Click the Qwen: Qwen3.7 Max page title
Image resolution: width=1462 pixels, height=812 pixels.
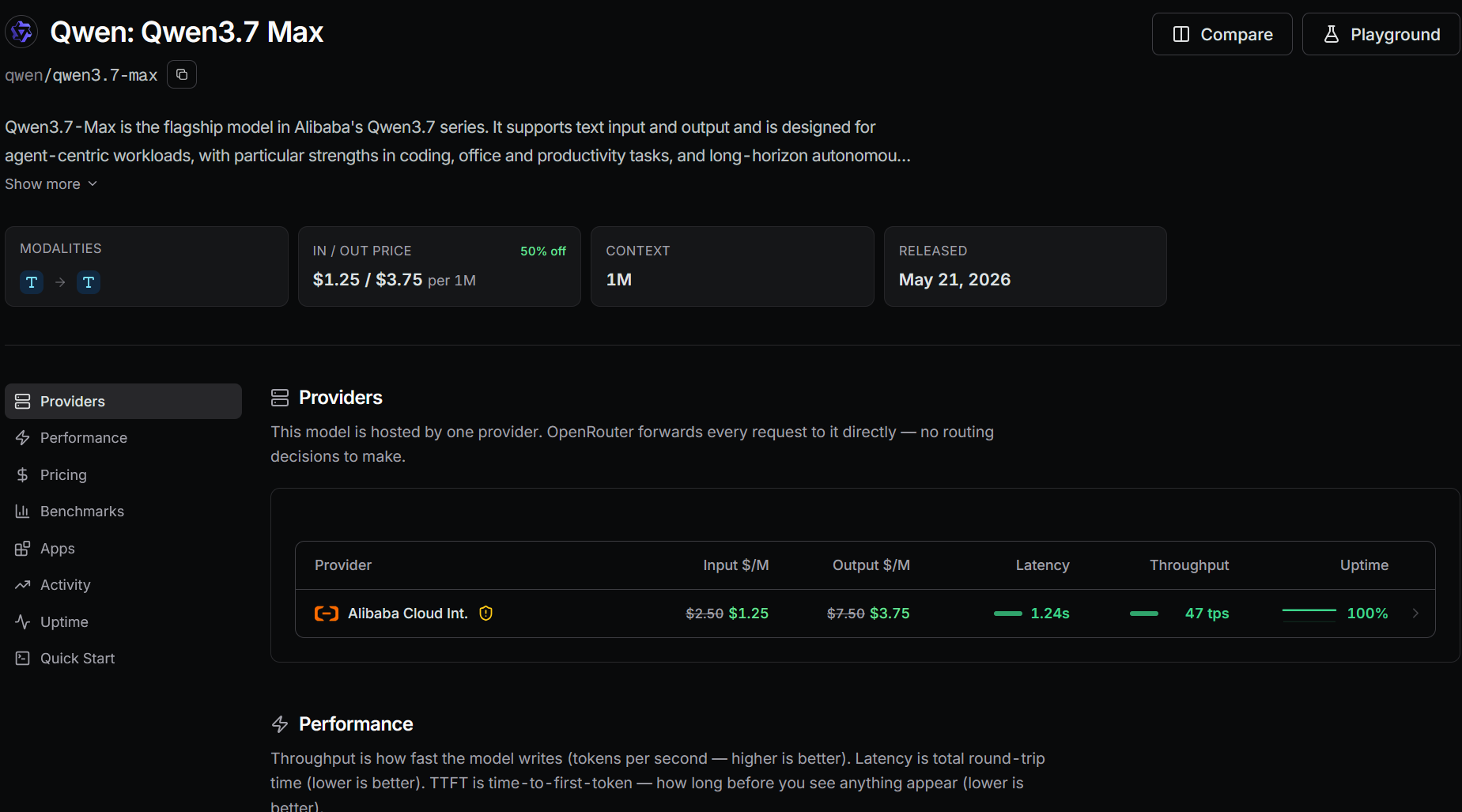coord(187,32)
